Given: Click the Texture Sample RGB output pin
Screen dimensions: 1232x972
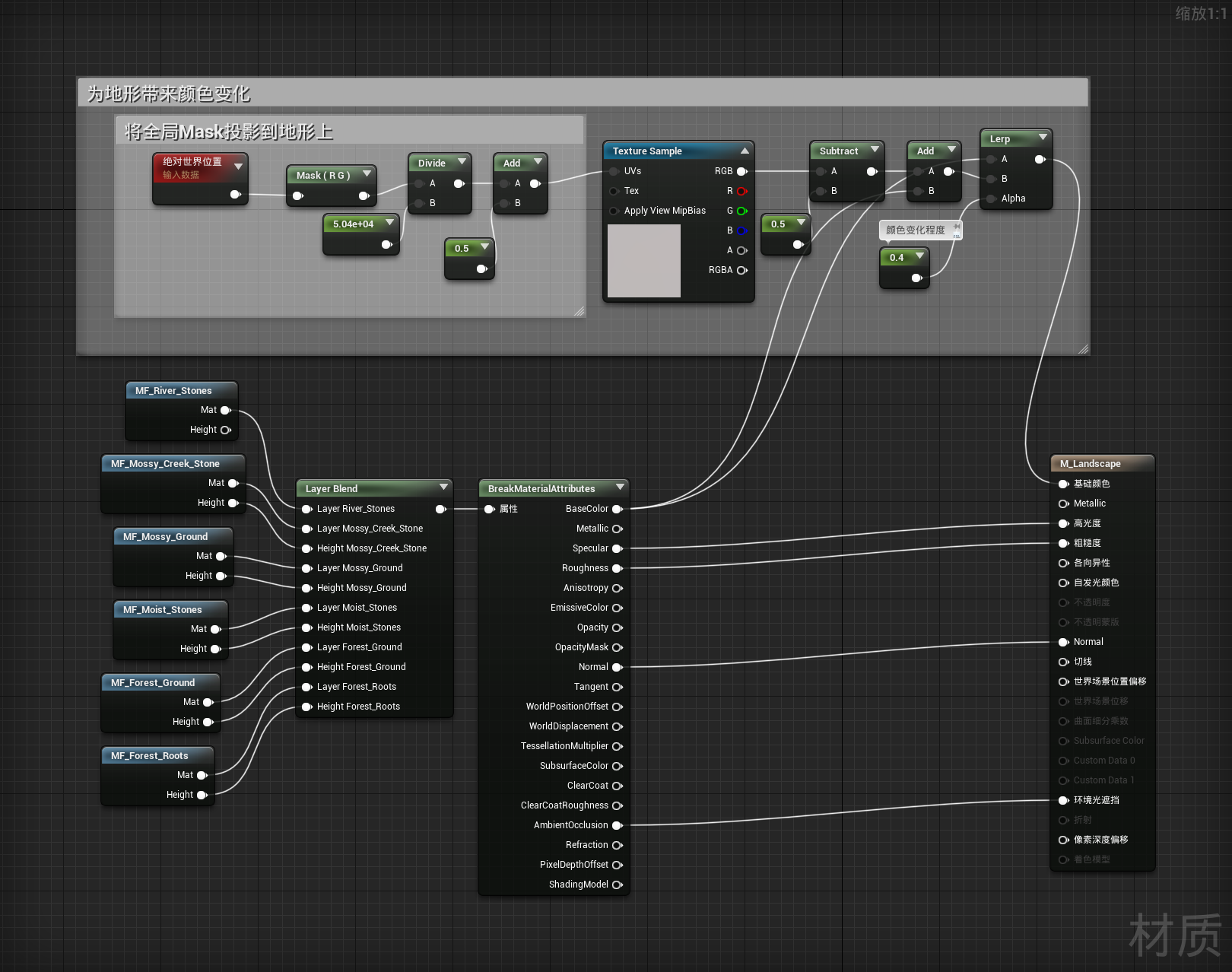Looking at the screenshot, I should click(741, 171).
